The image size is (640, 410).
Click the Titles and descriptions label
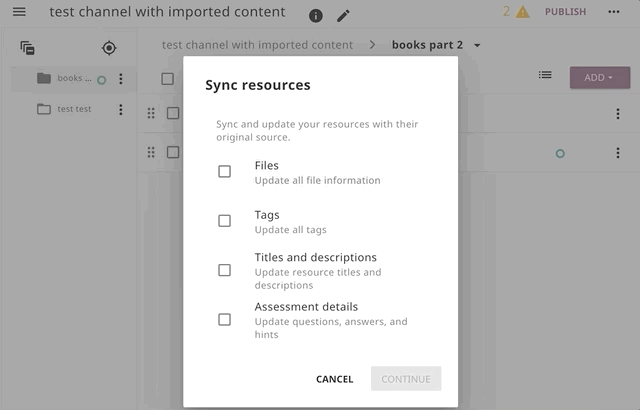click(316, 257)
